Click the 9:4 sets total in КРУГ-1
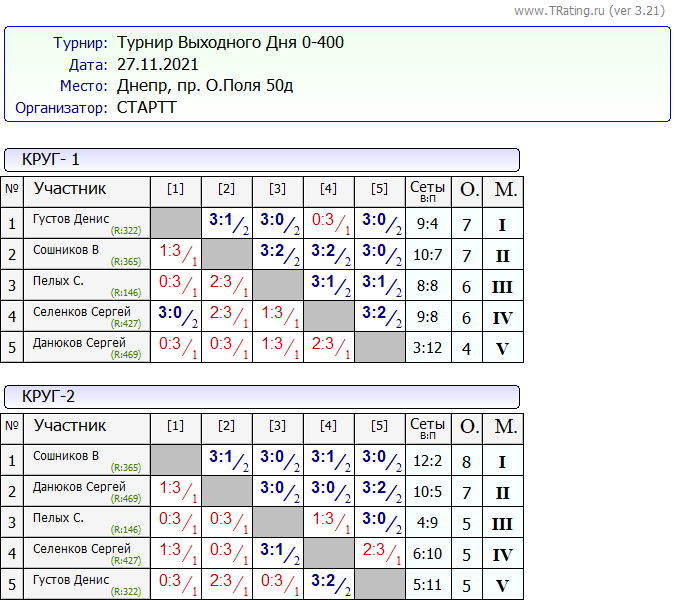The height and width of the screenshot is (600, 675). [428, 225]
